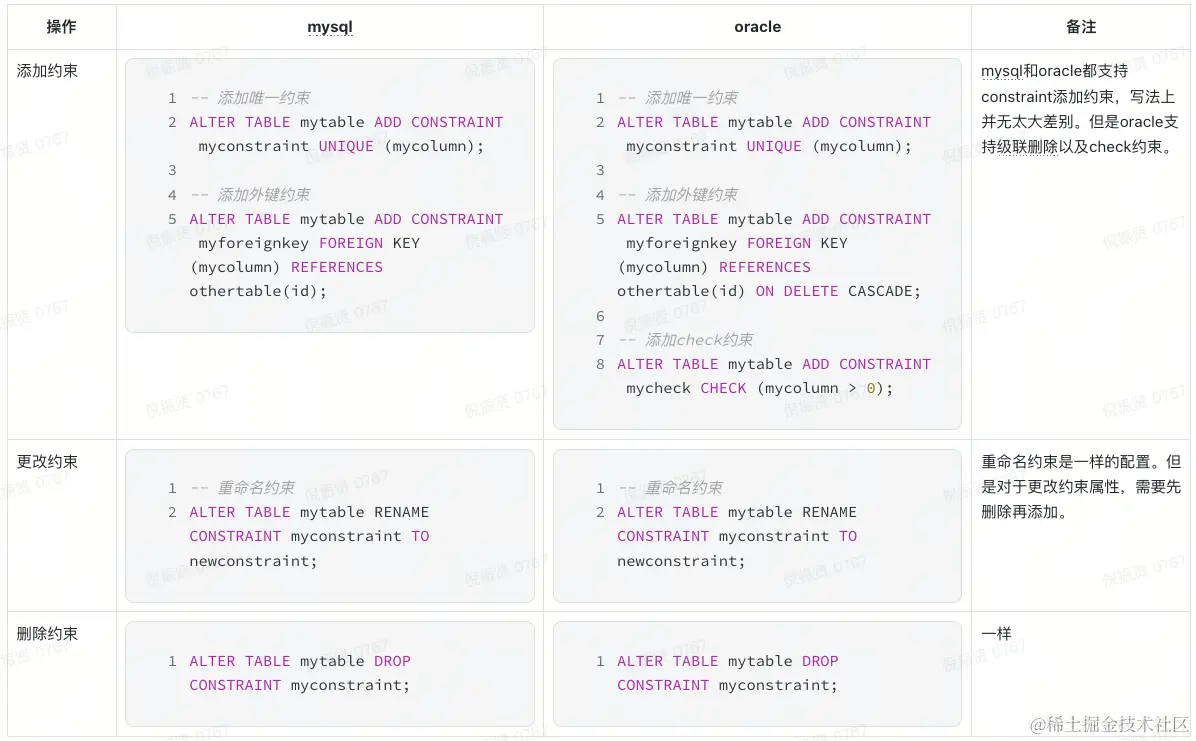
Task: Click the oracle column header
Action: 757,27
